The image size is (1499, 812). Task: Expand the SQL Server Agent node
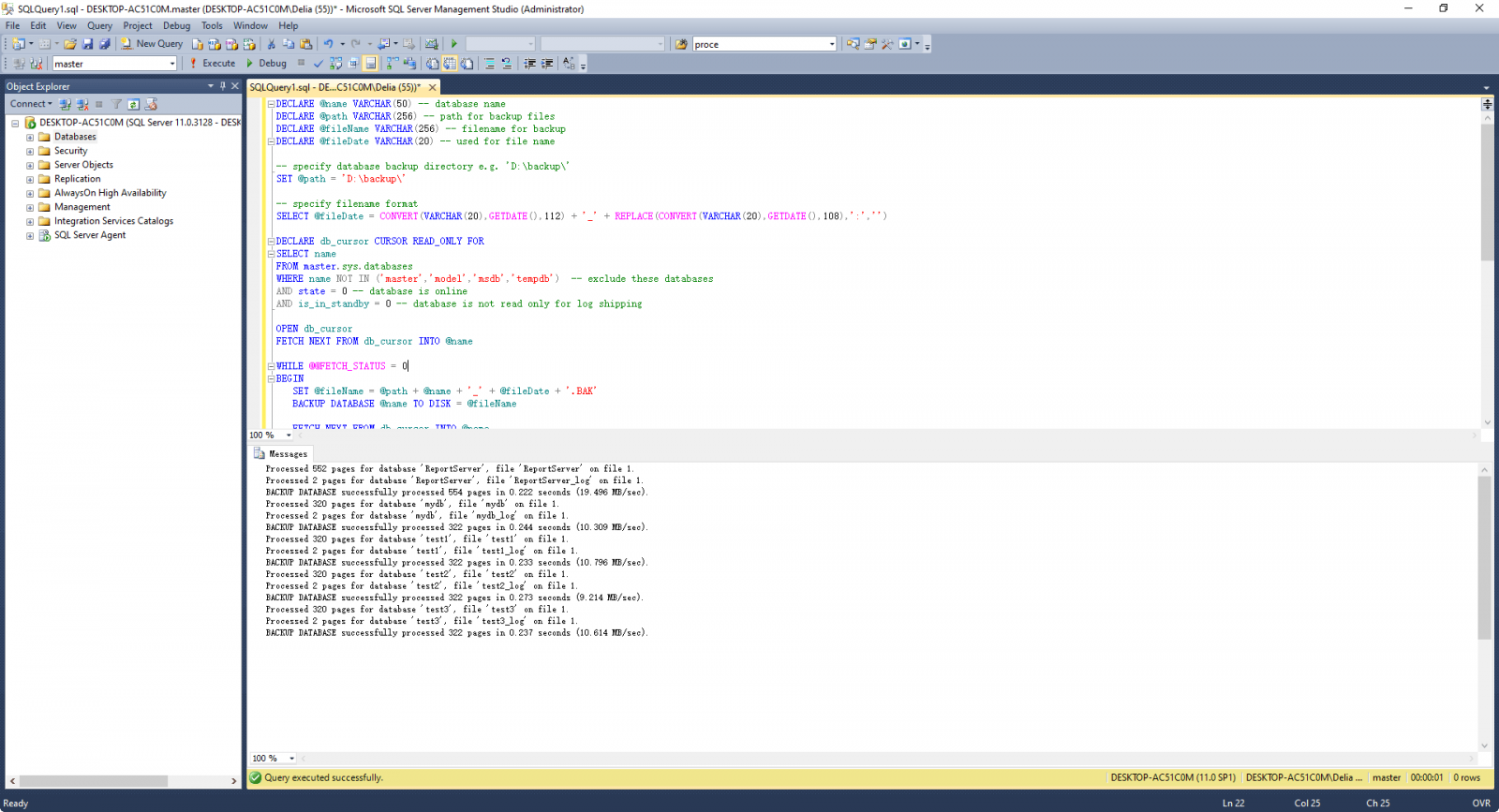(30, 236)
